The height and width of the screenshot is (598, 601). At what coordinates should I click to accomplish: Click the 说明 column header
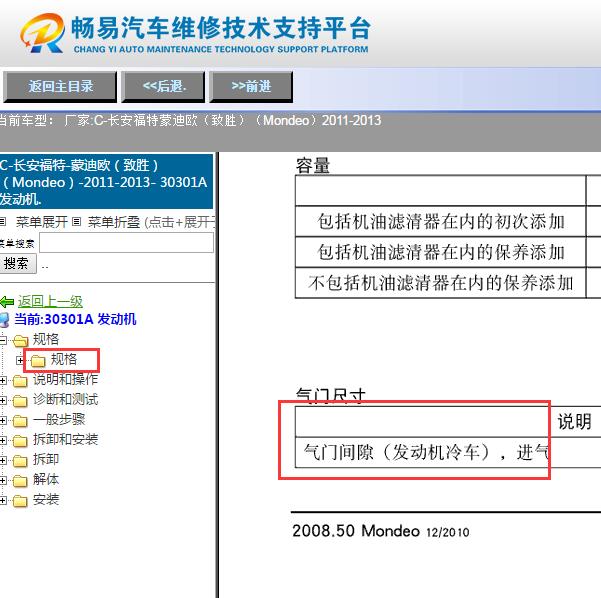pyautogui.click(x=575, y=422)
